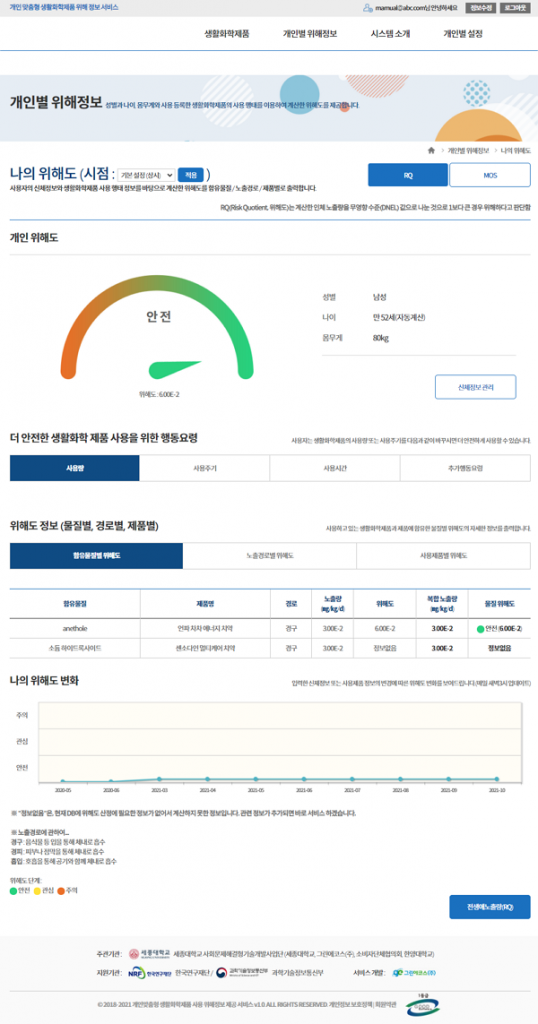Click the site title 개인 맞춤형 생활화학제품 위해 정보 서비스
The height and width of the screenshot is (1024, 538).
coord(64,7)
